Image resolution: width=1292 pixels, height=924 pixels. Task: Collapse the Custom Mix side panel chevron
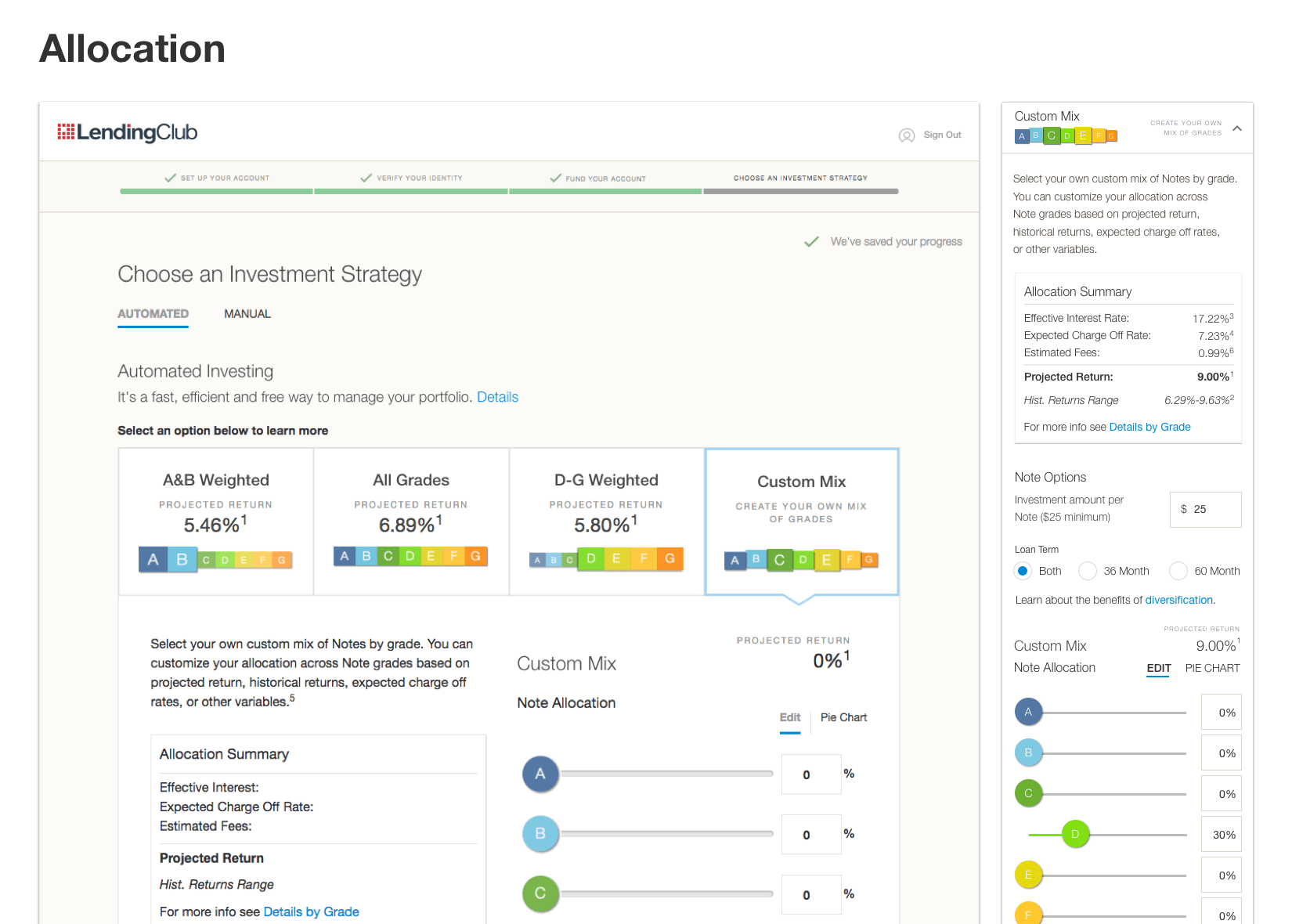(x=1237, y=128)
